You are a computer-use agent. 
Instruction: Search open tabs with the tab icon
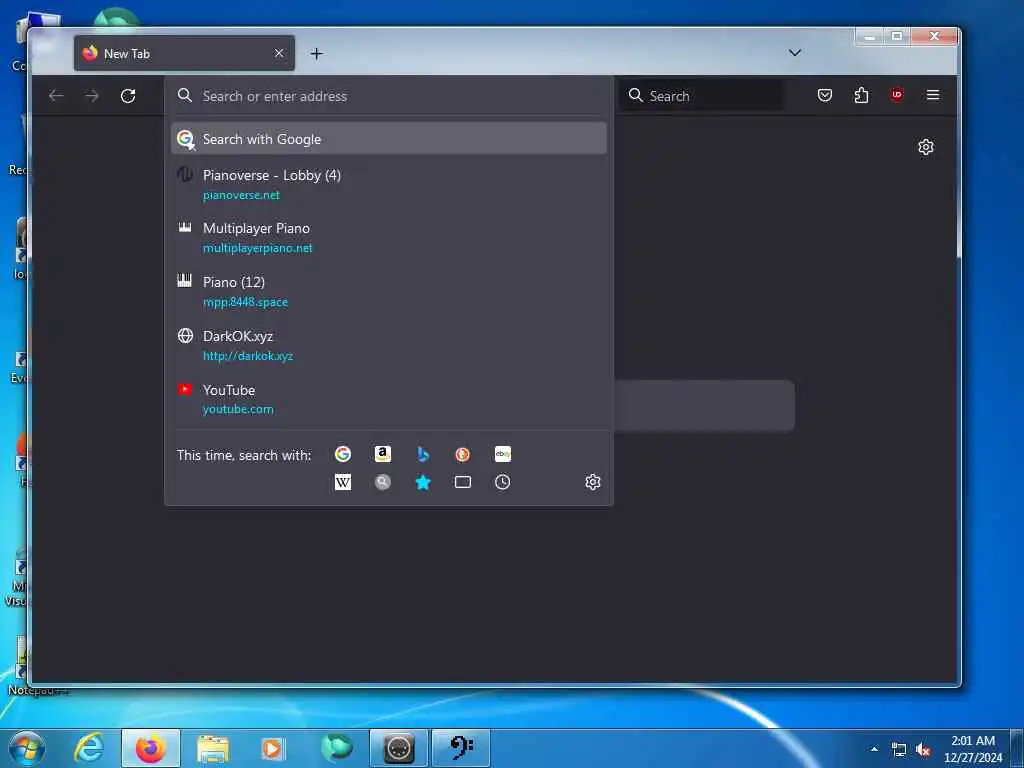tap(462, 482)
